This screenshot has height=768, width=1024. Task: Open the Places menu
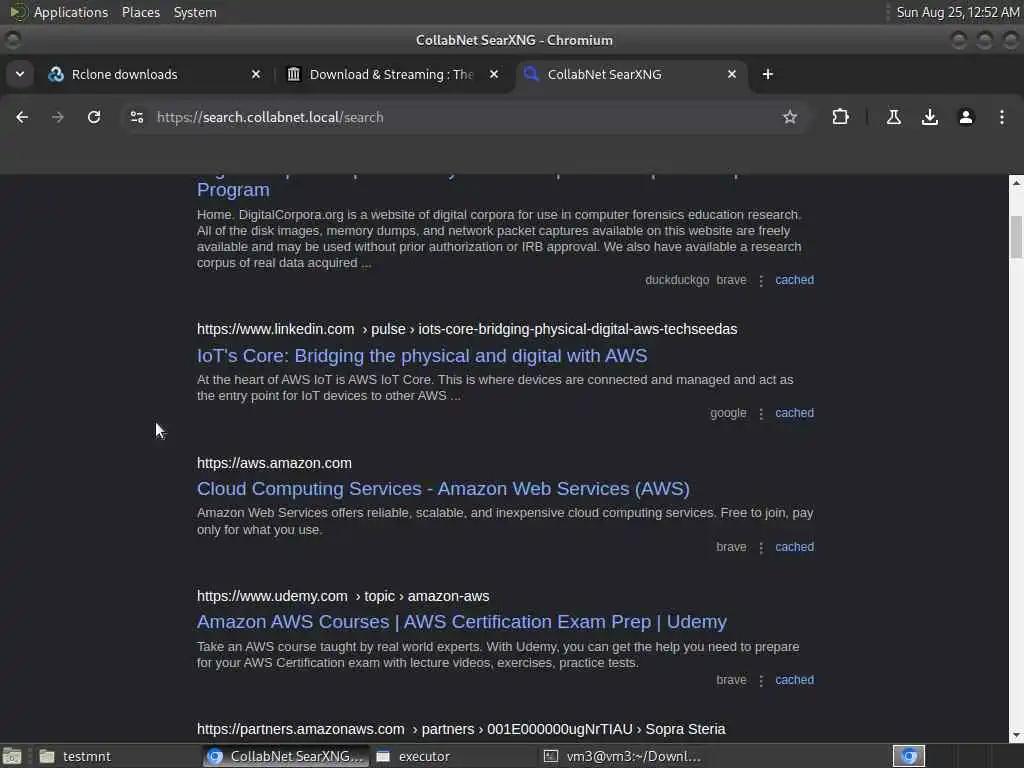pyautogui.click(x=140, y=12)
